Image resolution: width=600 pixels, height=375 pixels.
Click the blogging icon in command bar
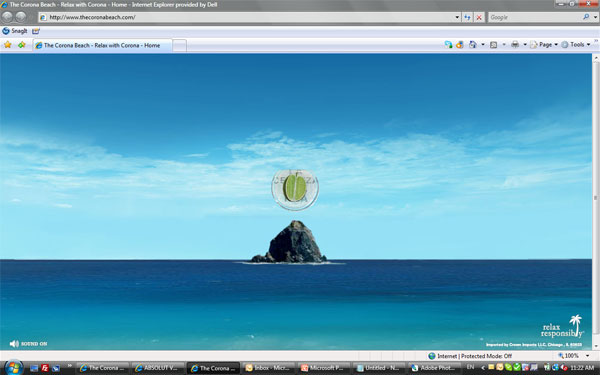tap(460, 45)
